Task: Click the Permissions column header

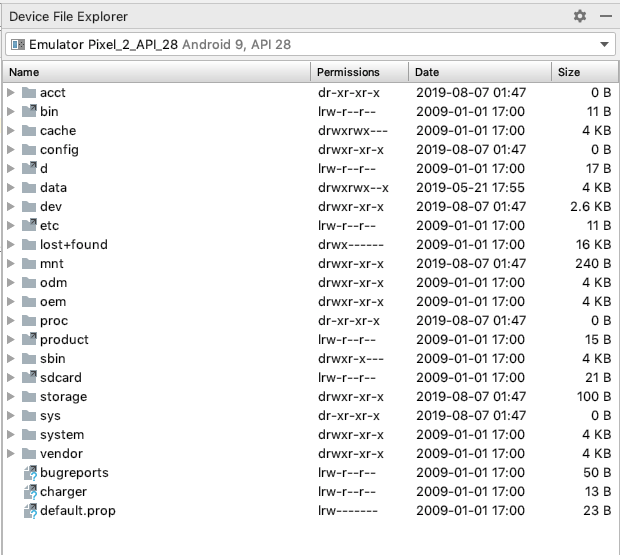Action: [x=359, y=72]
